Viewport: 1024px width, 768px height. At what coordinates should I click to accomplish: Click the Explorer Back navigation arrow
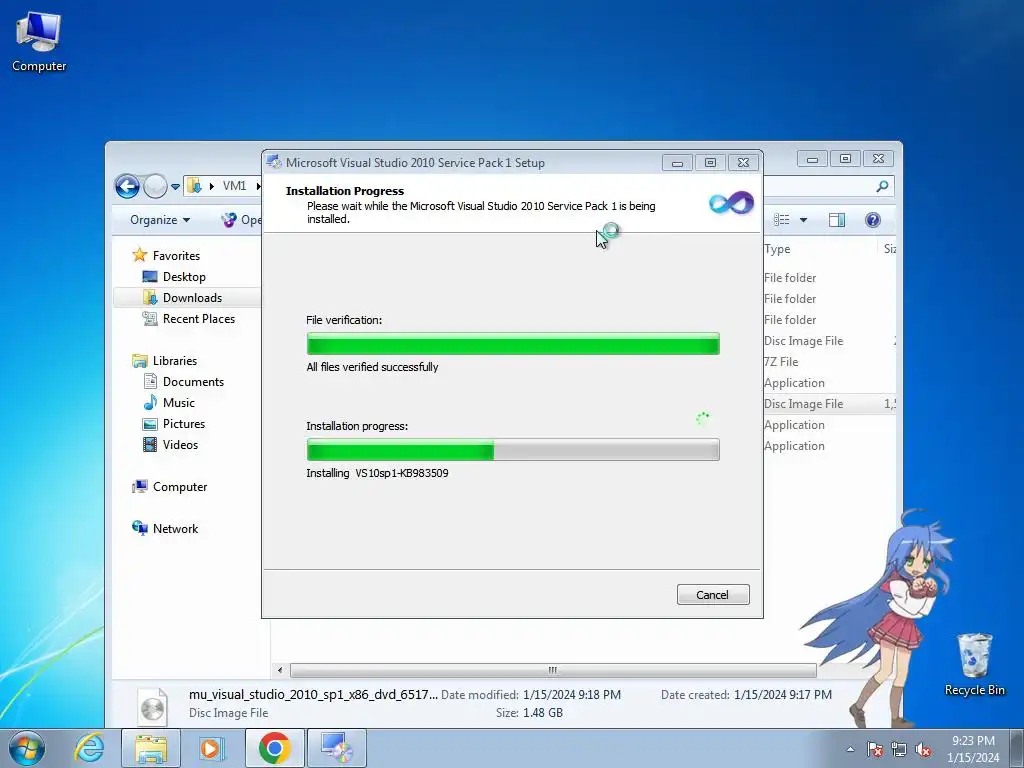pos(127,187)
